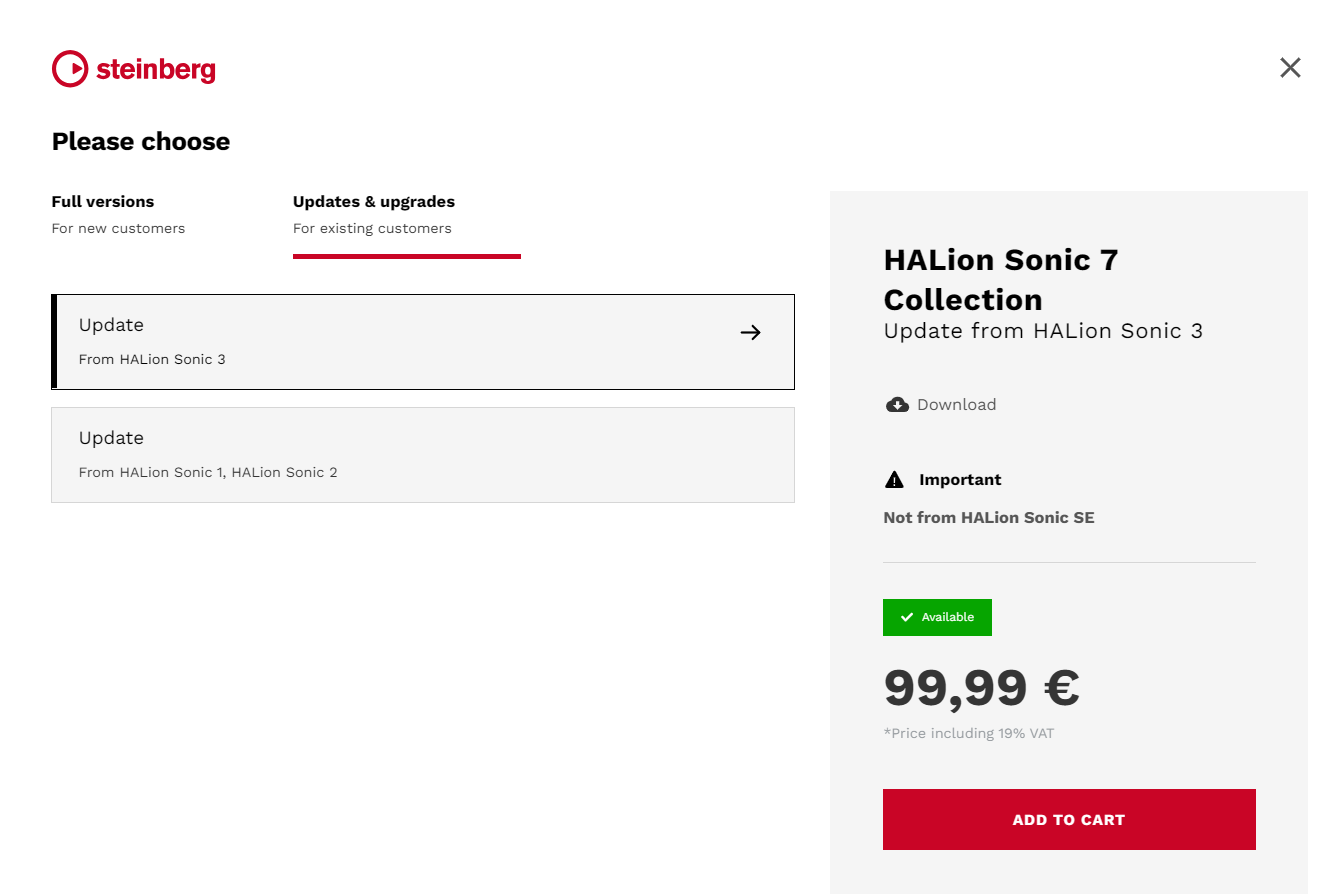Click the Important notice heading
This screenshot has width=1343, height=894.
click(960, 480)
